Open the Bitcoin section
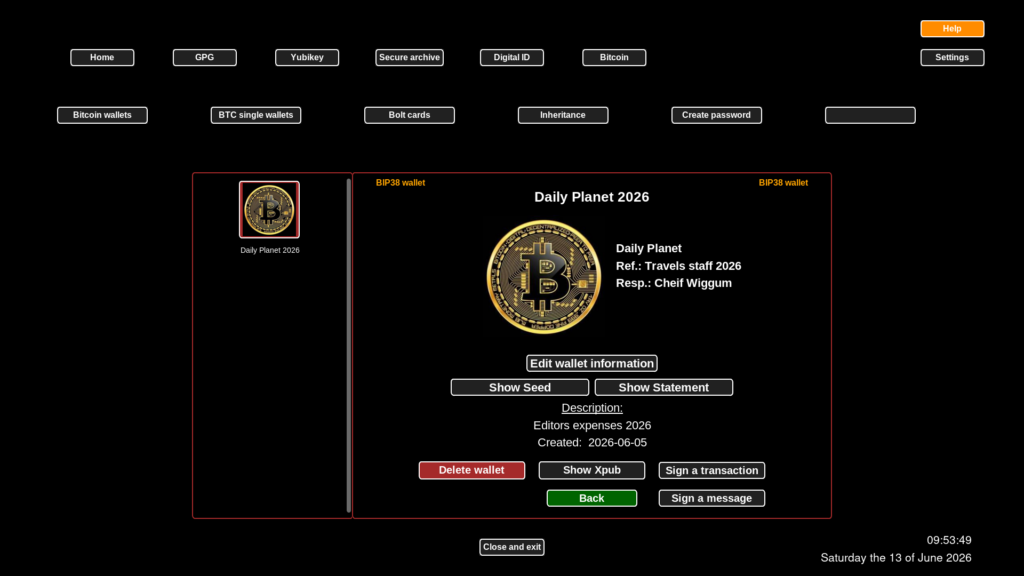 point(614,57)
